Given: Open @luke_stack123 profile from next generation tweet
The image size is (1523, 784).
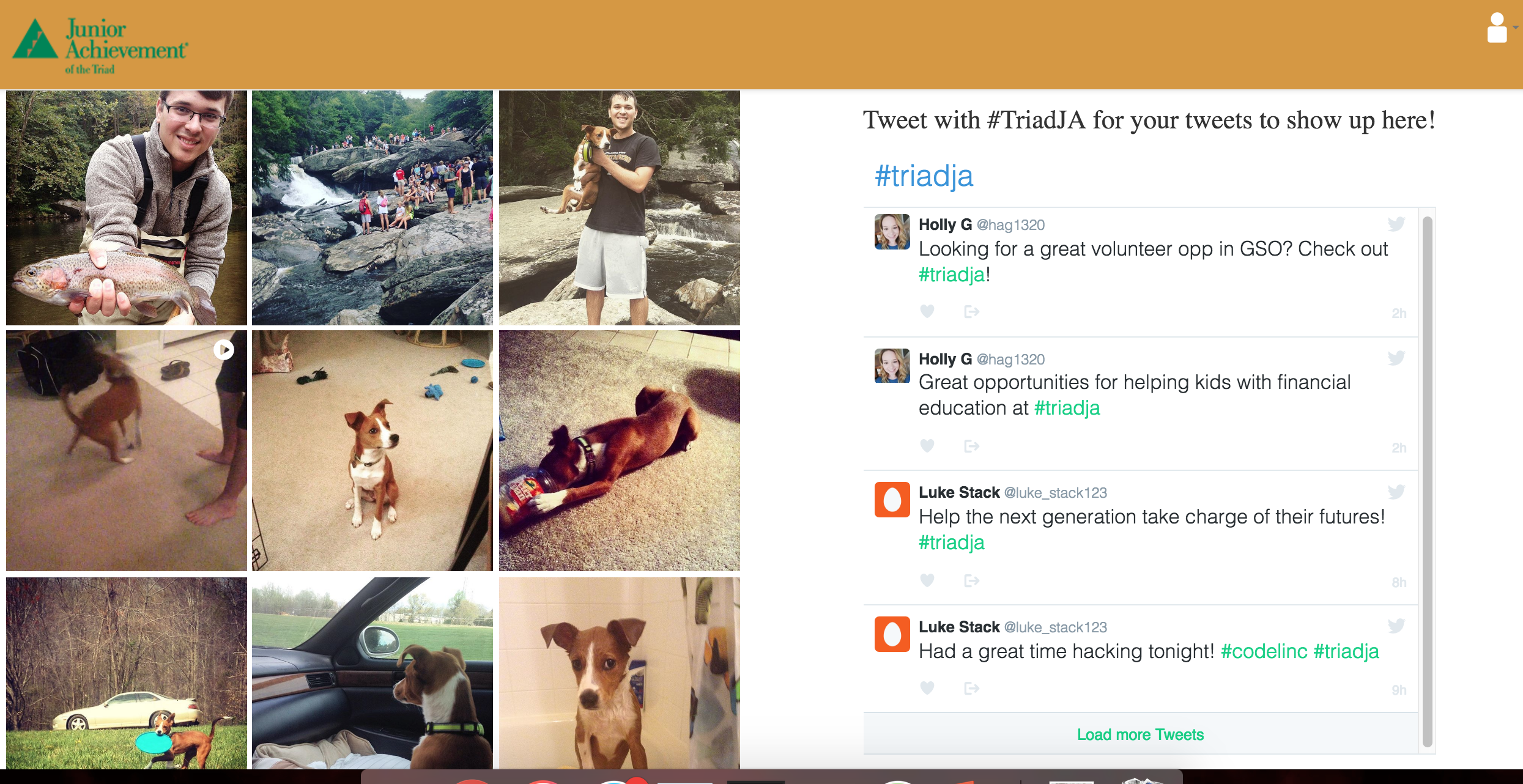Looking at the screenshot, I should (x=1056, y=493).
